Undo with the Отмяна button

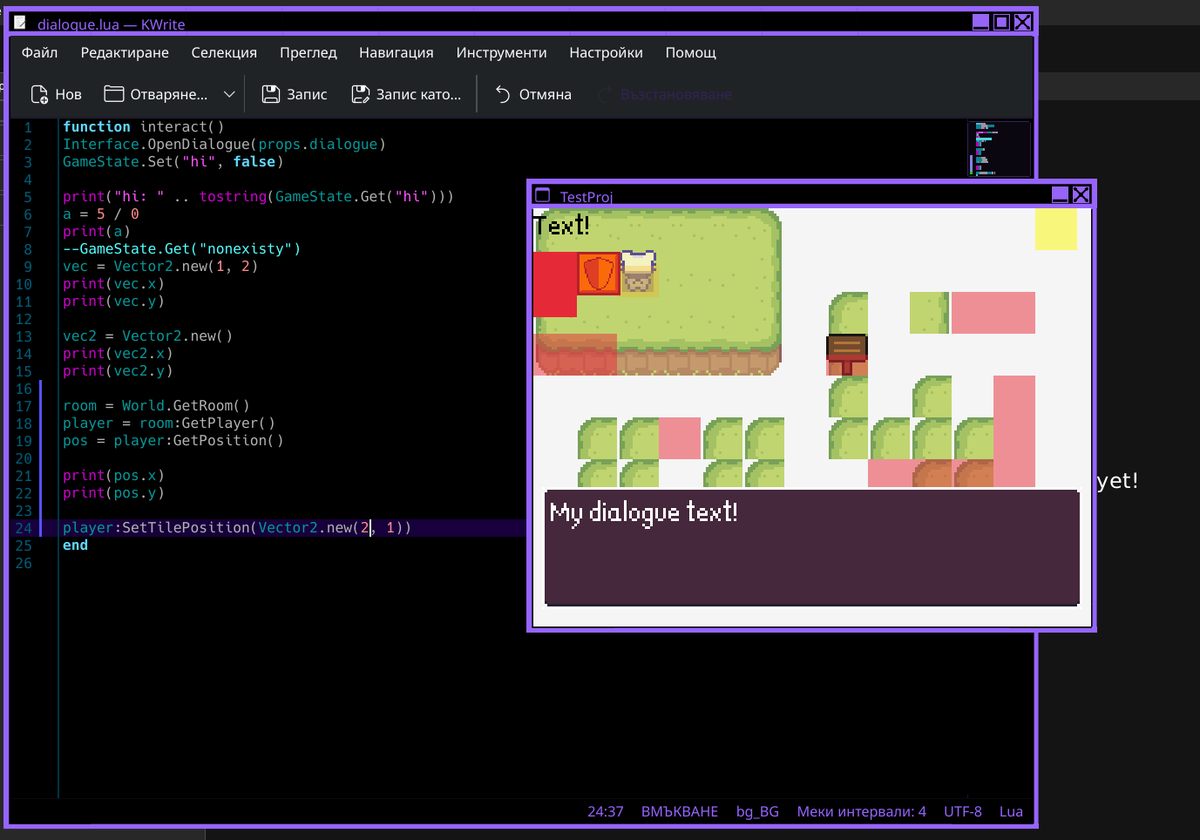tap(534, 94)
